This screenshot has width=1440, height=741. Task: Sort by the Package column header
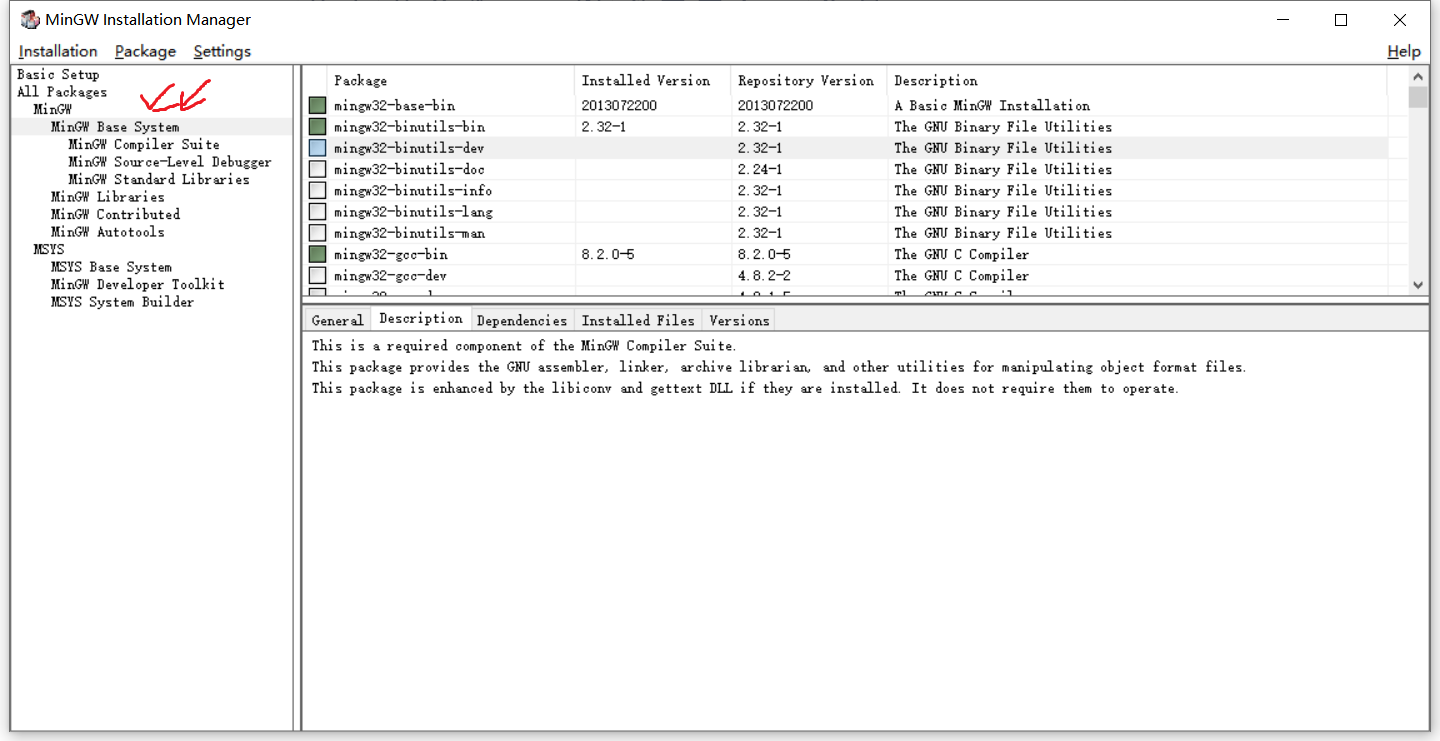coord(451,81)
